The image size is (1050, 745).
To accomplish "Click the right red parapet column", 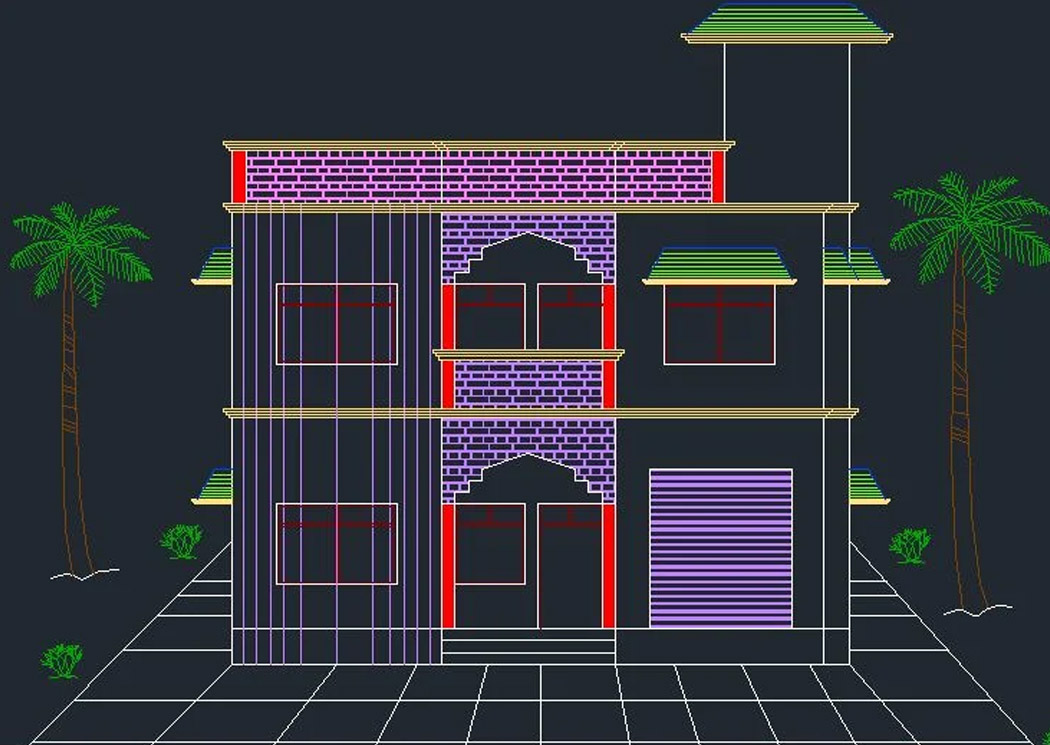I will [717, 176].
